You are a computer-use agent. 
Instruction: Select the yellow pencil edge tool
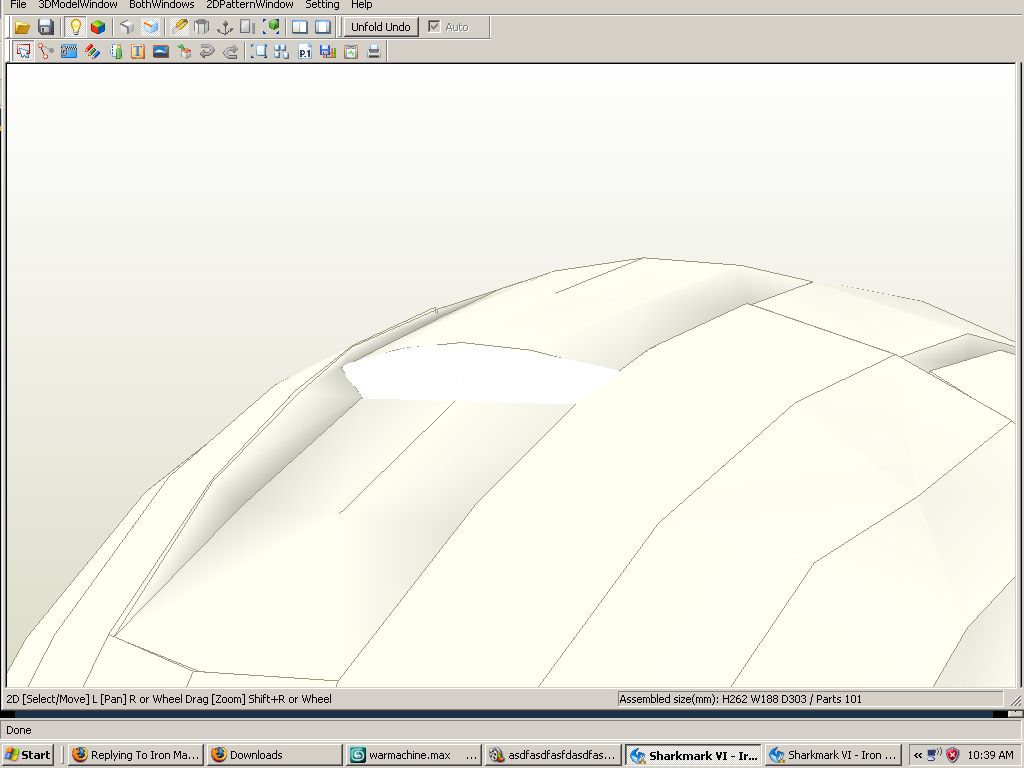tap(179, 27)
